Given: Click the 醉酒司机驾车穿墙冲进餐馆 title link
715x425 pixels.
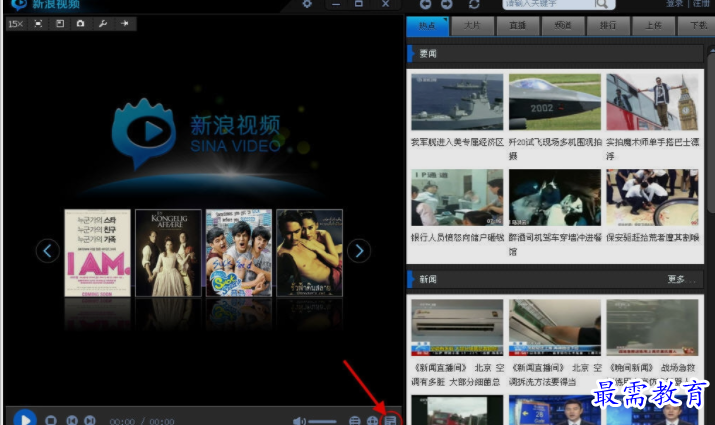Looking at the screenshot, I should (x=555, y=244).
